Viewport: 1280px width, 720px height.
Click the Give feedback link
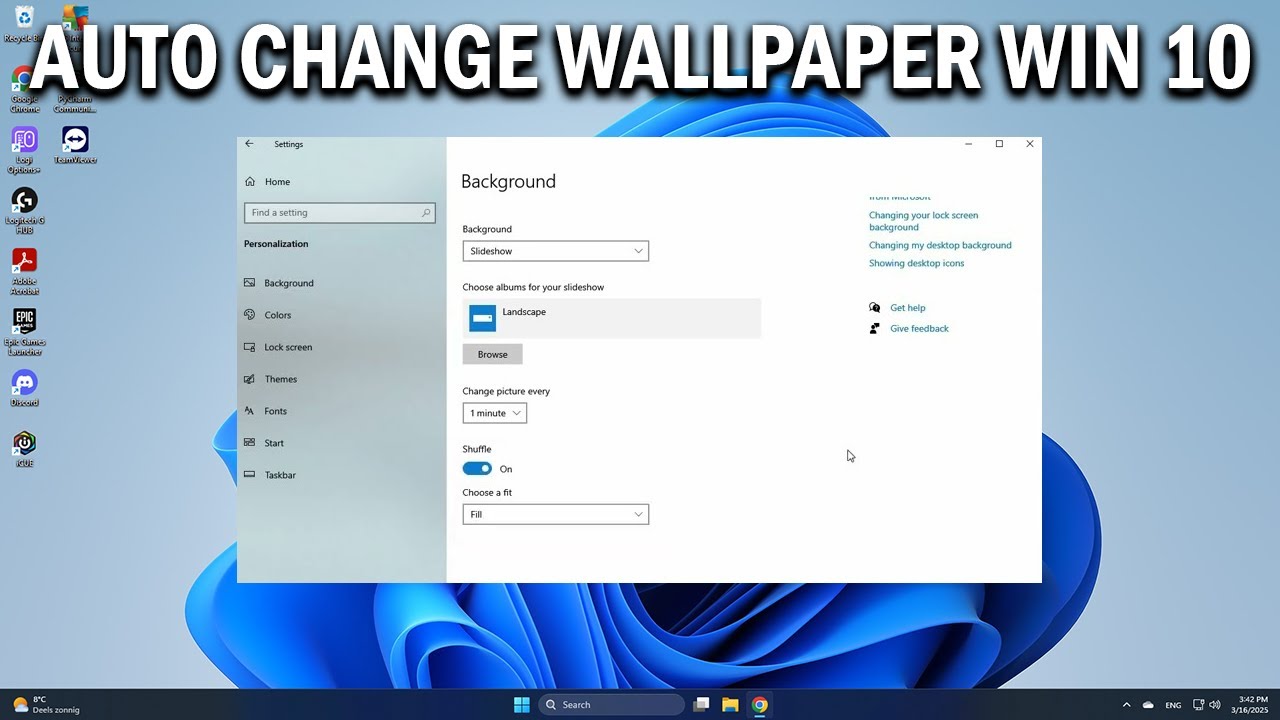point(920,328)
